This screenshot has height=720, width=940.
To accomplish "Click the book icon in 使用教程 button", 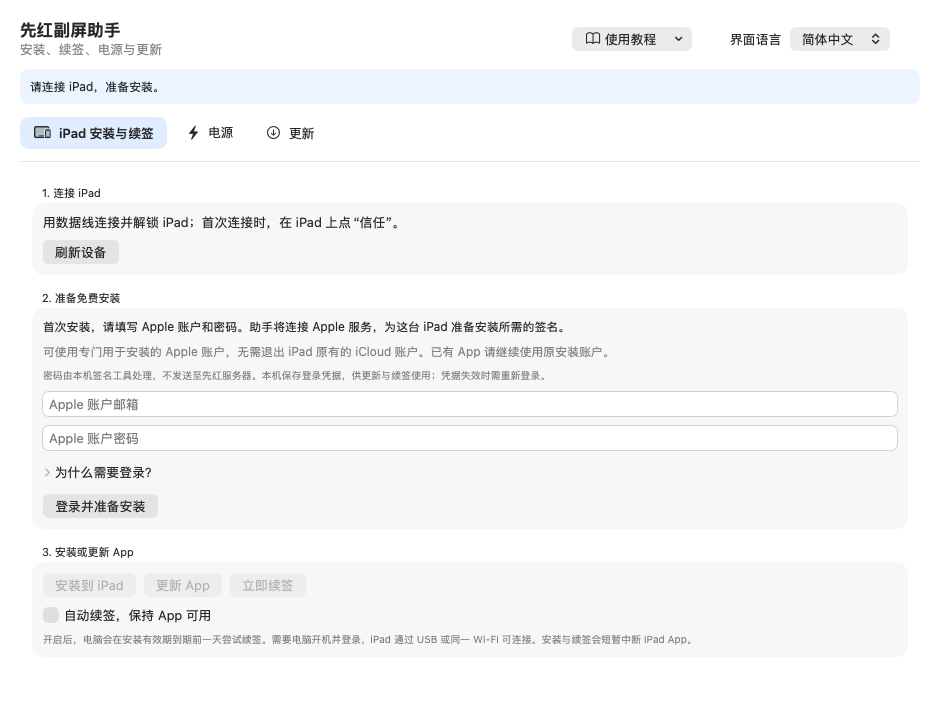I will 592,39.
